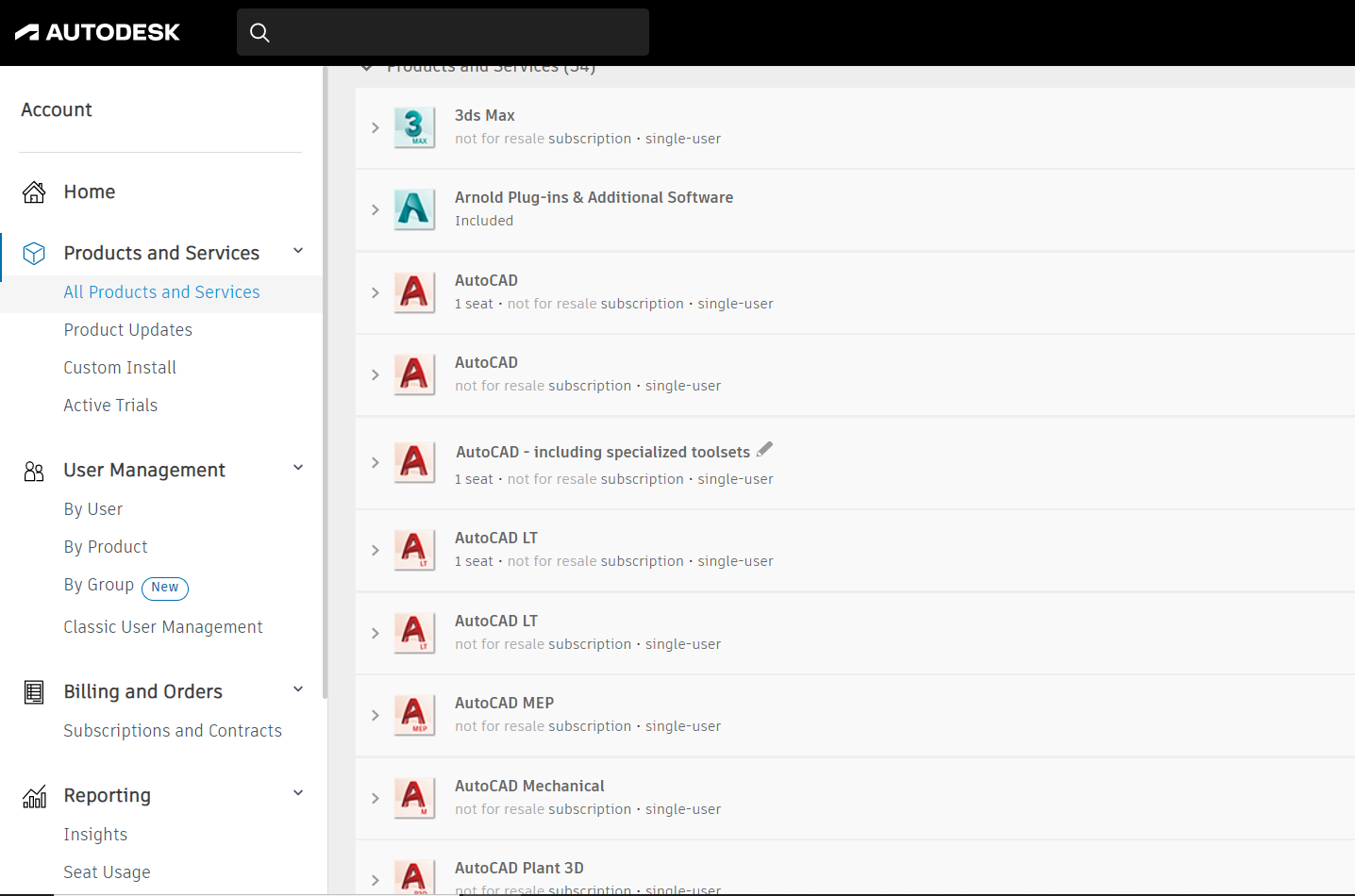This screenshot has width=1355, height=896.
Task: Click the AutoCAD Mechanical product icon
Action: click(x=414, y=798)
